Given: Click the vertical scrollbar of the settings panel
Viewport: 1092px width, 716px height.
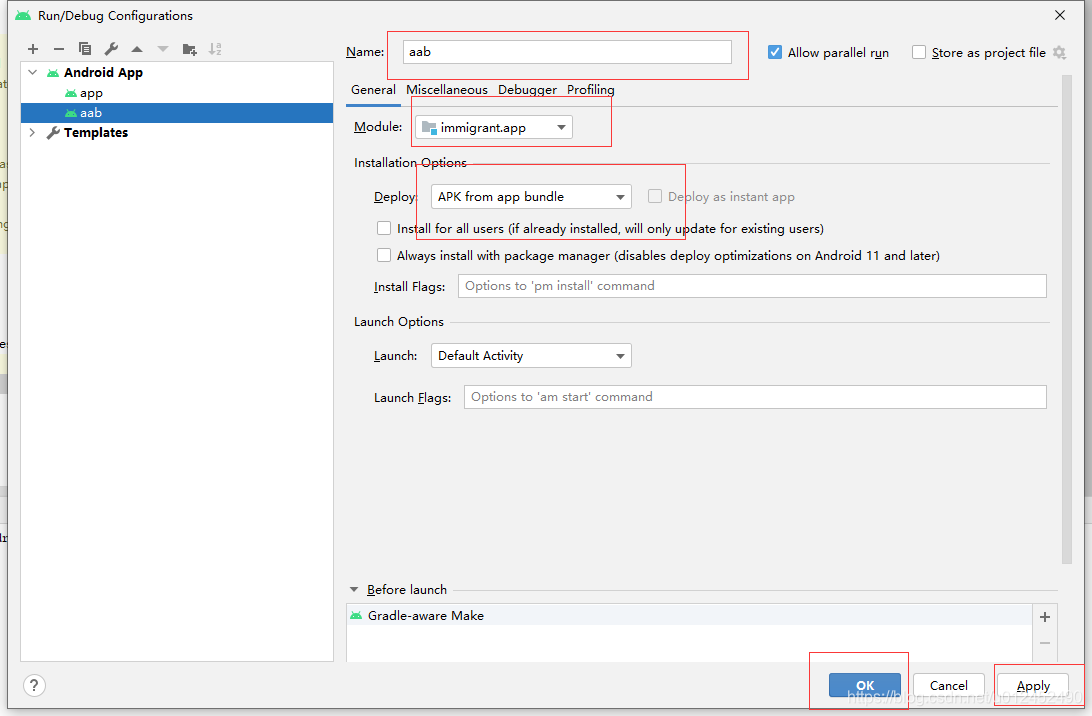Looking at the screenshot, I should (x=1066, y=320).
